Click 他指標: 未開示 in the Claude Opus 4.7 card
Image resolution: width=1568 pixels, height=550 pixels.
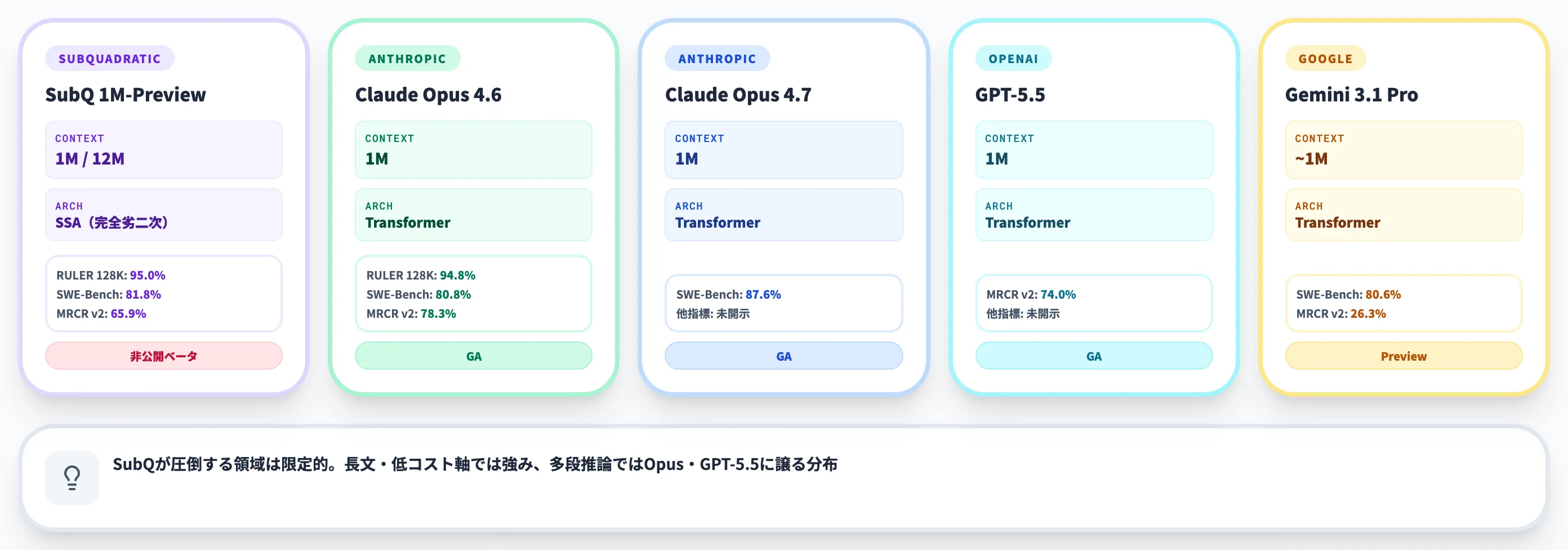(x=713, y=314)
